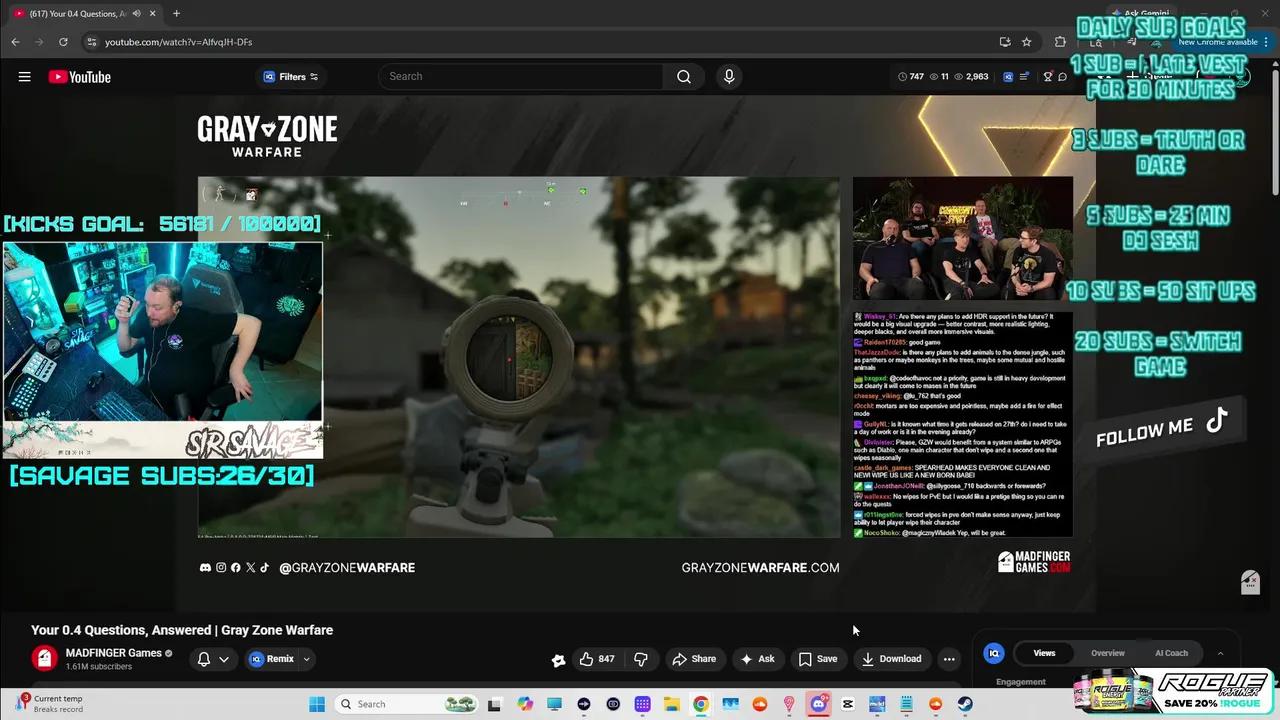Reload the current page
1280x720 pixels.
pyautogui.click(x=63, y=42)
